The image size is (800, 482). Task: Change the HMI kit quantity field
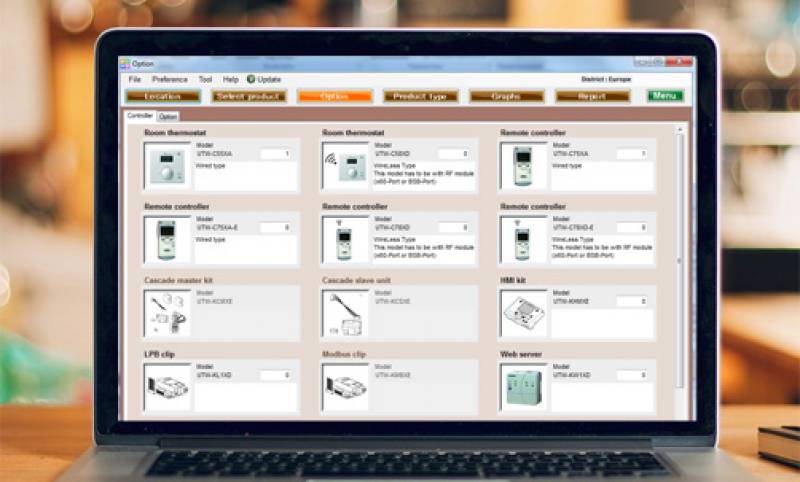point(632,301)
